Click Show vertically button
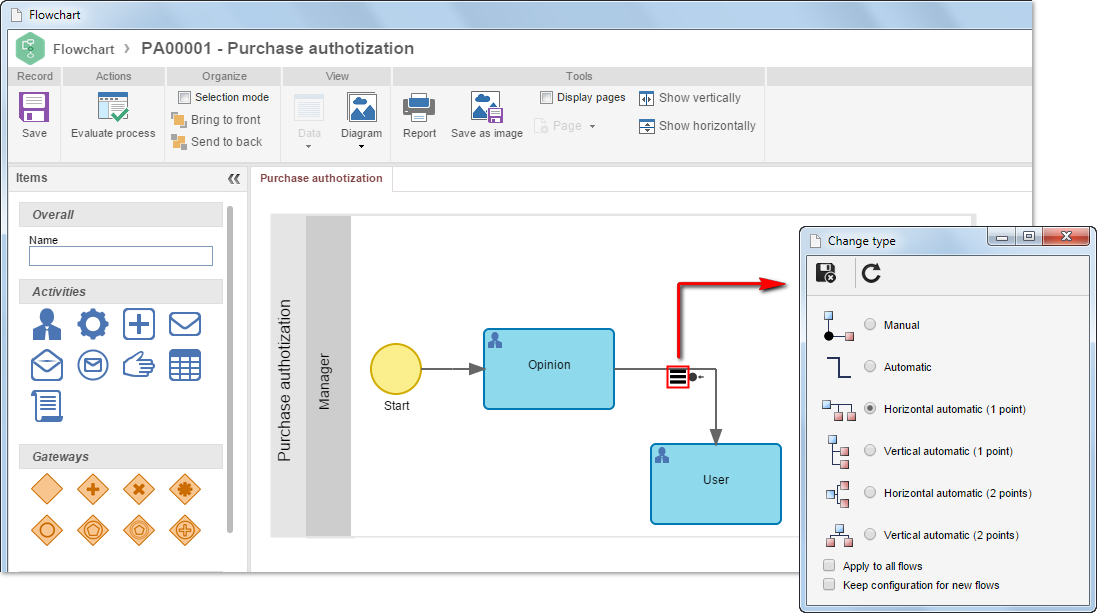Image resolution: width=1097 pixels, height=613 pixels. [690, 98]
